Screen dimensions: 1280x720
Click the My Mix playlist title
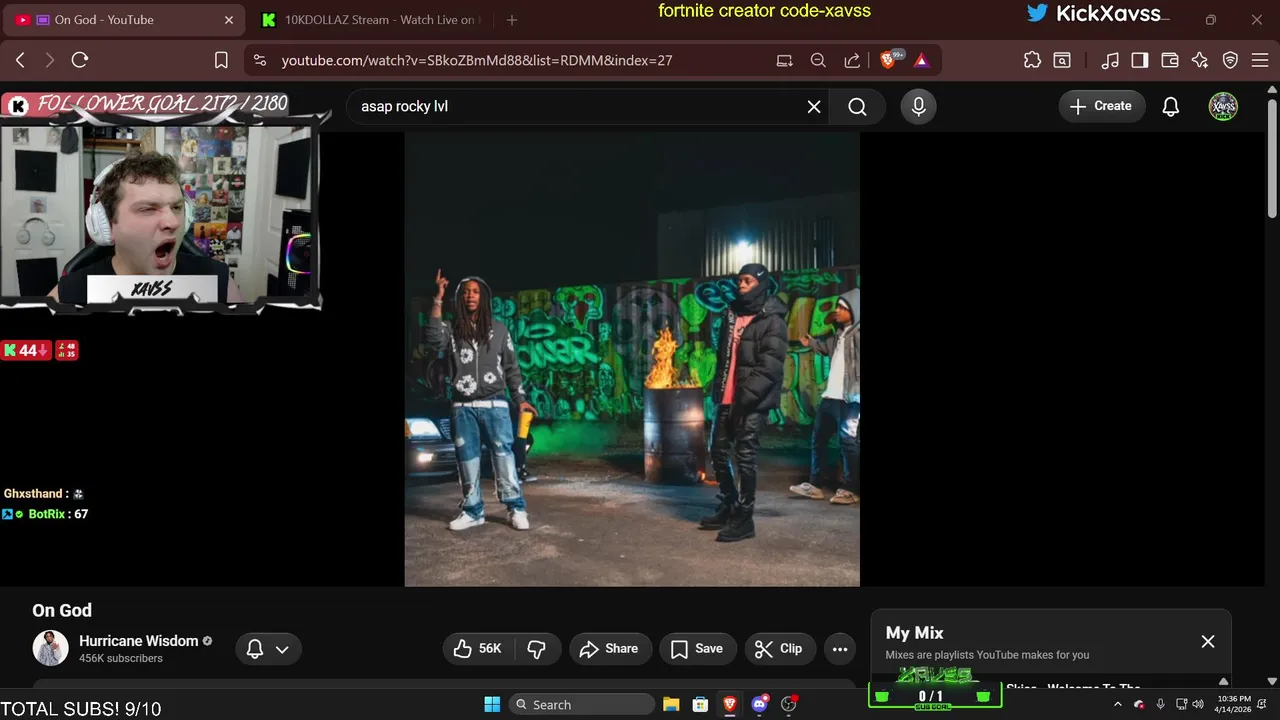915,633
